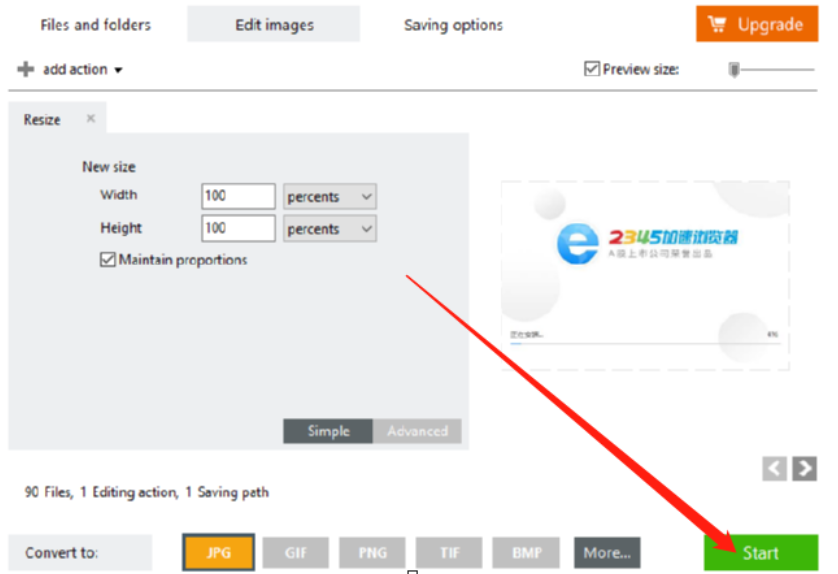Expand the add action dropdown arrow
The image size is (838, 574).
click(x=119, y=70)
